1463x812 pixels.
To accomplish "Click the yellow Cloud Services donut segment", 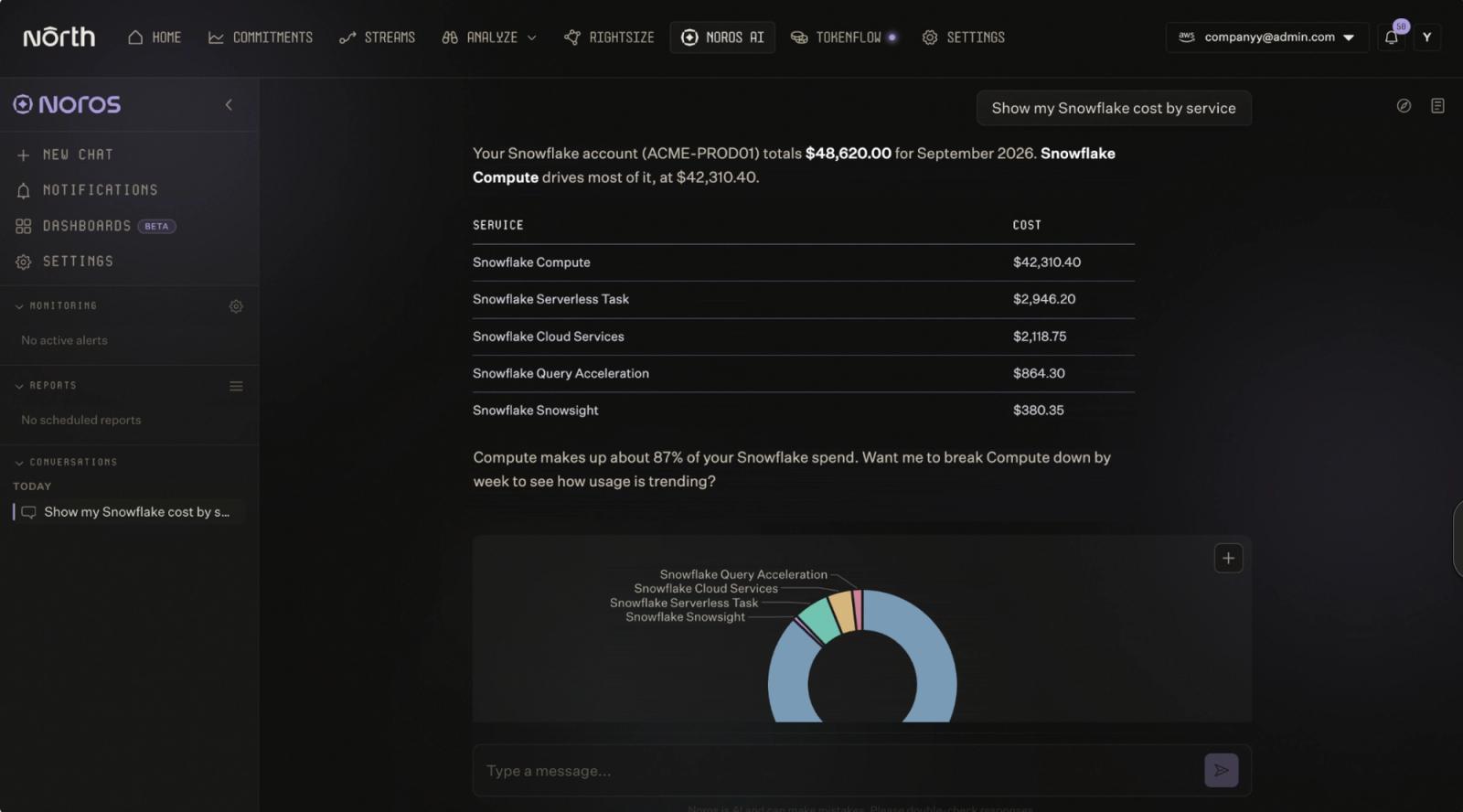I will tap(843, 611).
